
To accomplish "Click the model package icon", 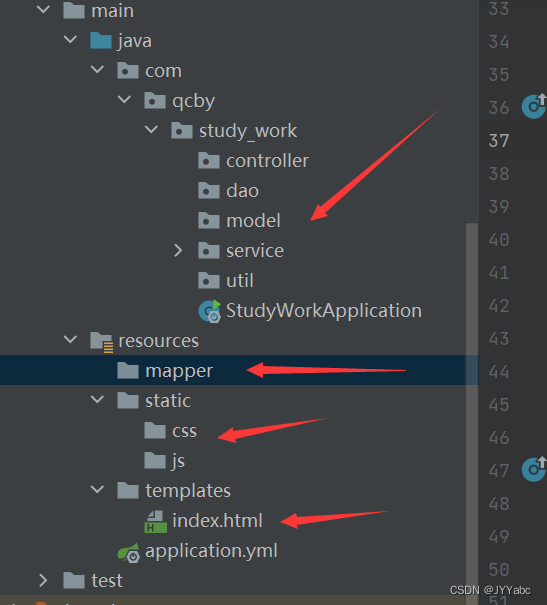I will (209, 221).
